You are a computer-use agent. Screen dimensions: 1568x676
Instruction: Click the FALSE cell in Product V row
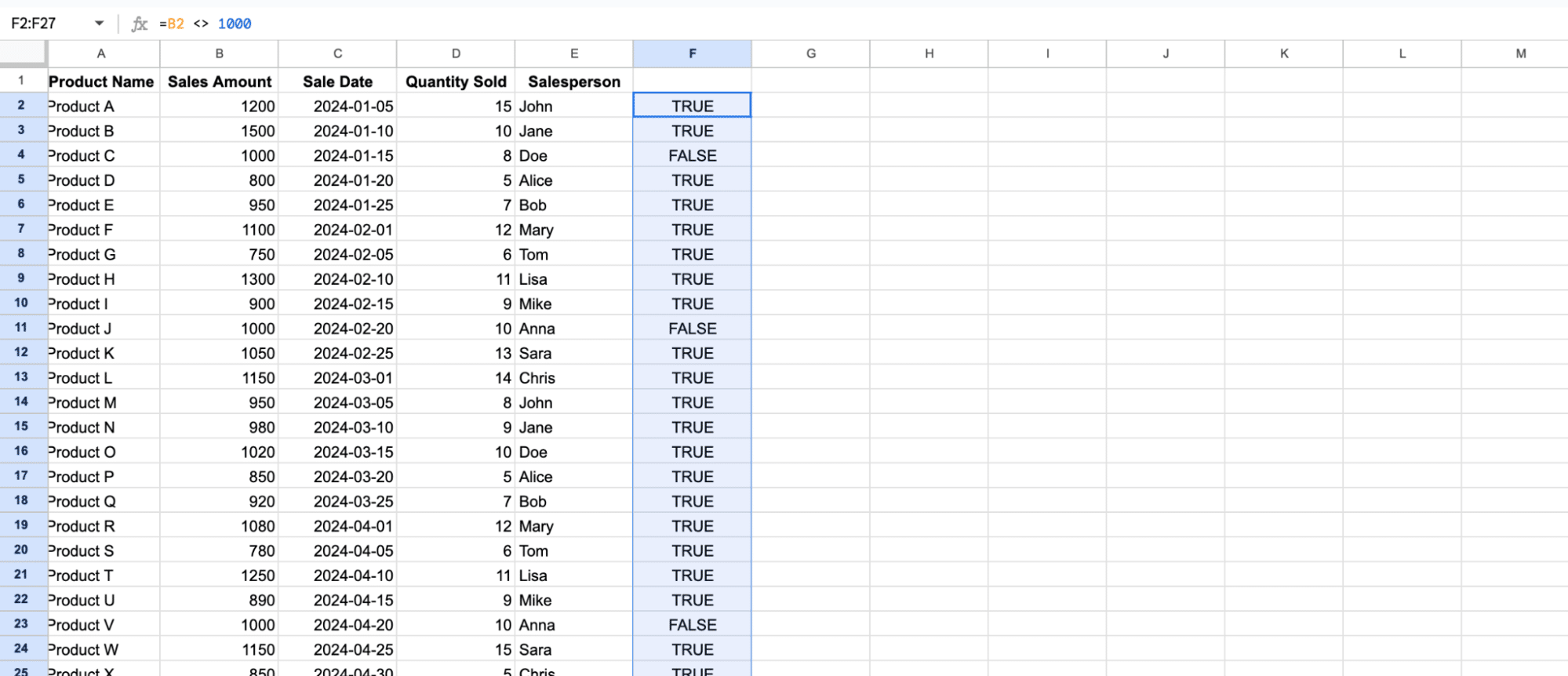point(693,625)
